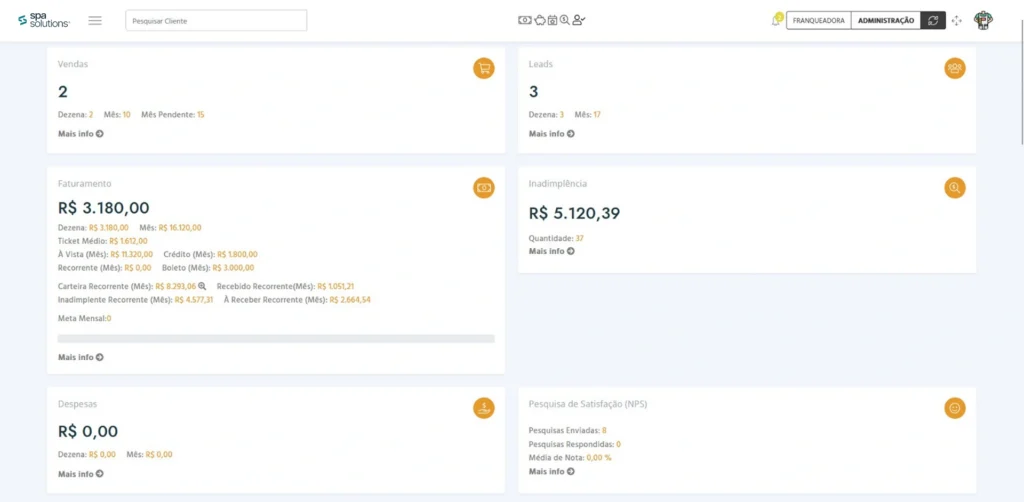The width and height of the screenshot is (1024, 502).
Task: Click the user check icon
Action: point(579,20)
